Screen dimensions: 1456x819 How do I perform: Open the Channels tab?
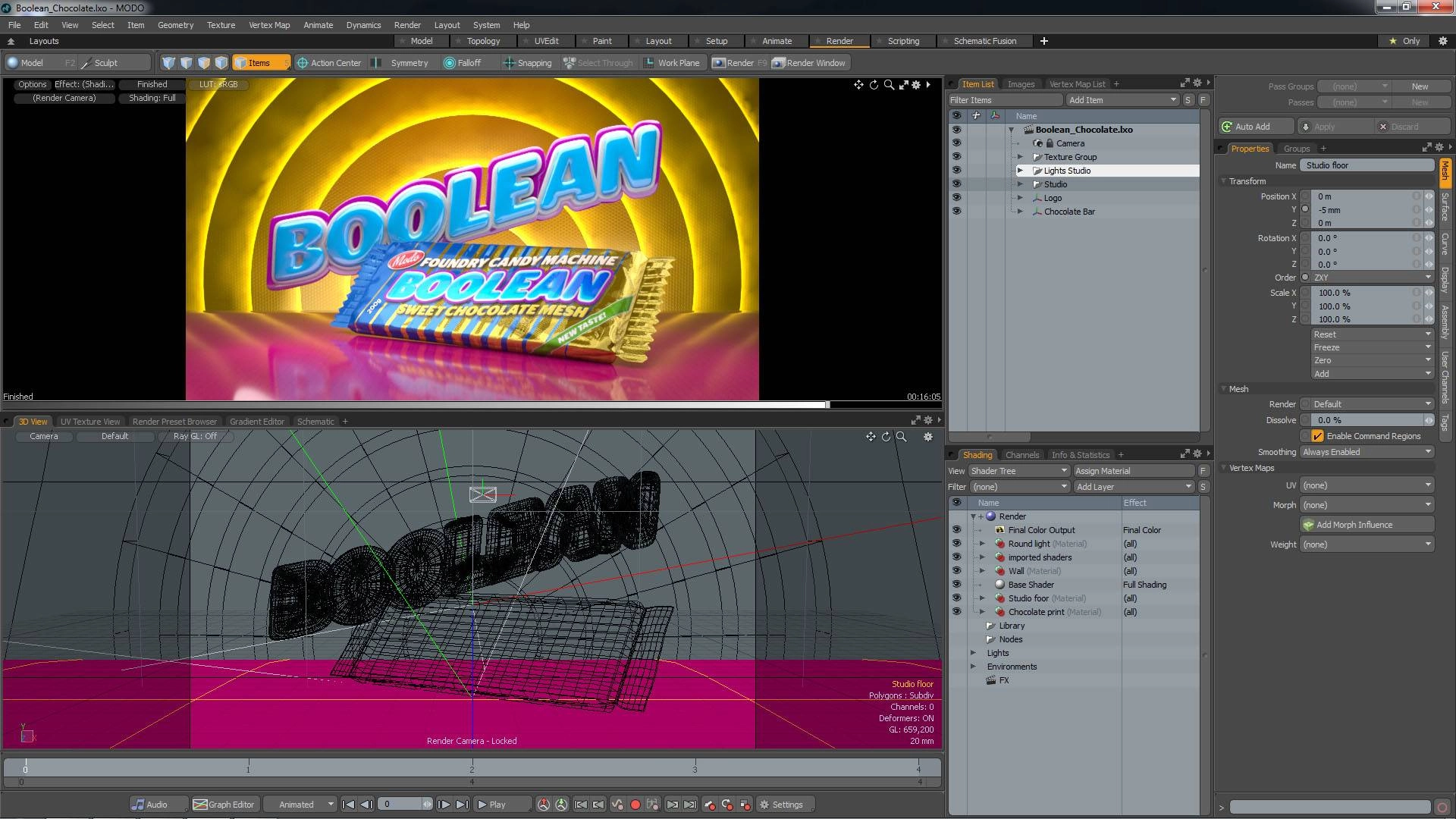(x=1021, y=455)
